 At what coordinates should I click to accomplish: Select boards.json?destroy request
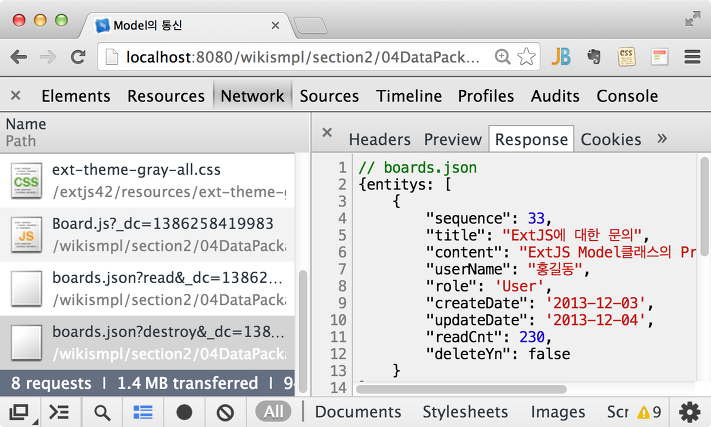tap(147, 343)
